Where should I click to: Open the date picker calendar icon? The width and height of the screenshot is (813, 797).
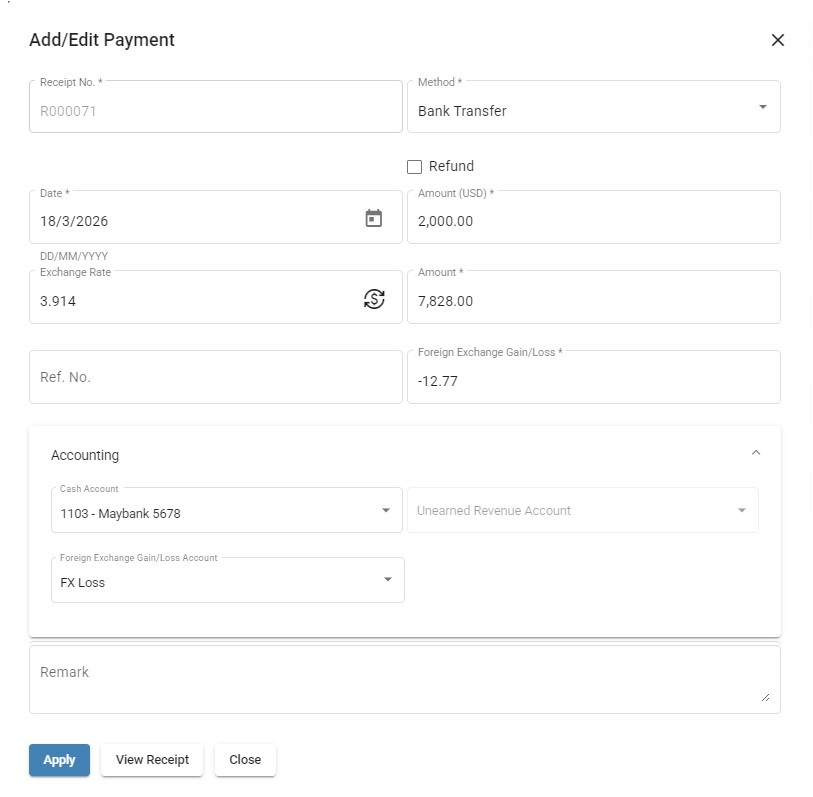point(373,218)
